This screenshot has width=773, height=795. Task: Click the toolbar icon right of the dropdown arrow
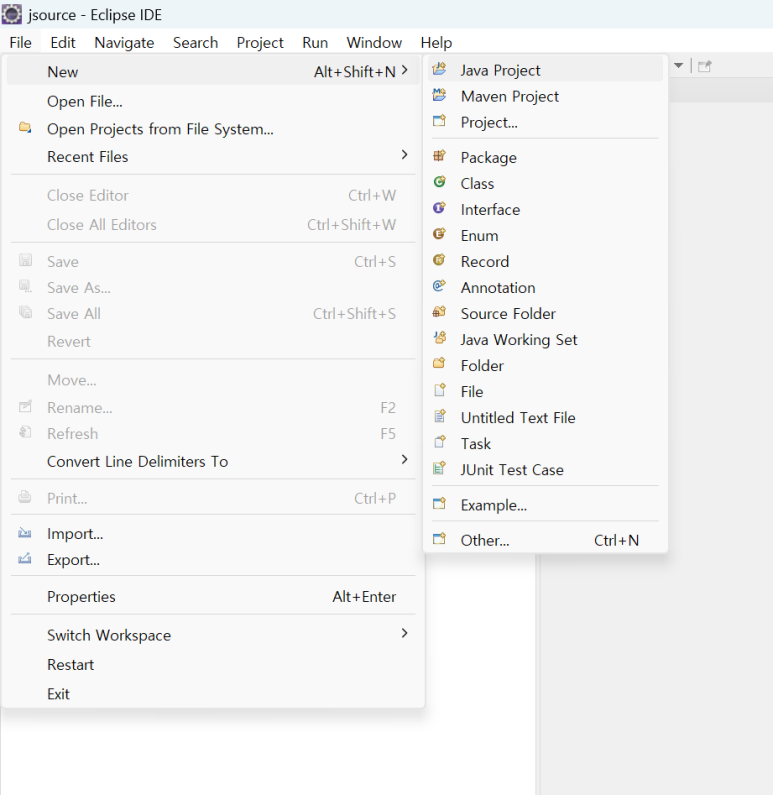[705, 66]
